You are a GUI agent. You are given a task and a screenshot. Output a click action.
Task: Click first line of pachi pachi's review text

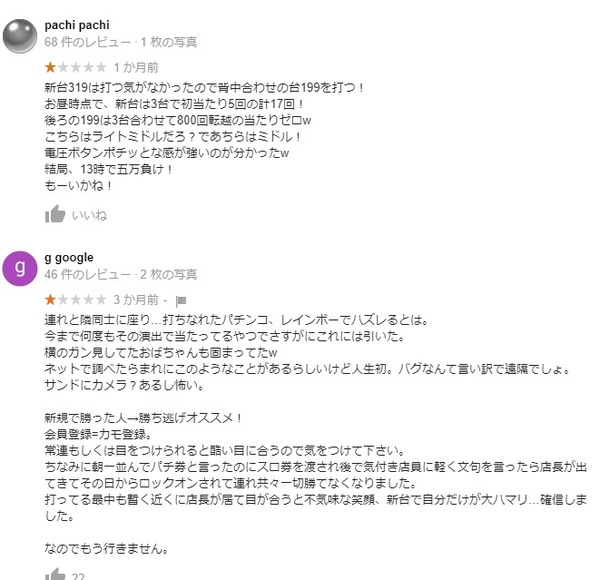tap(204, 87)
